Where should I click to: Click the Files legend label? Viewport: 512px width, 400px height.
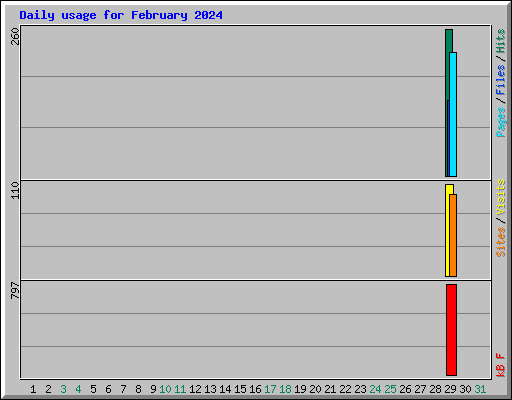click(500, 79)
